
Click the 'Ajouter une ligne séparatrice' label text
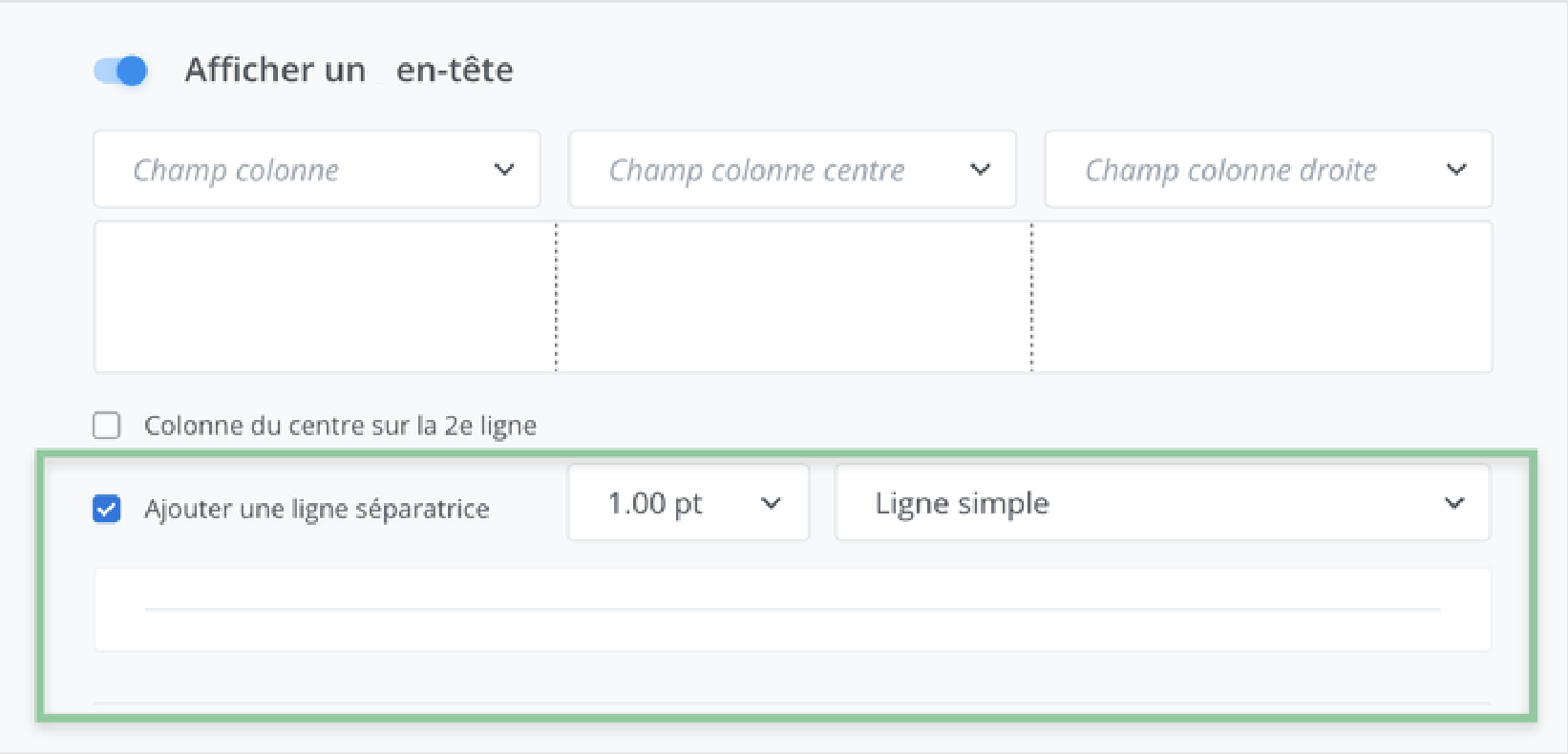click(x=316, y=509)
